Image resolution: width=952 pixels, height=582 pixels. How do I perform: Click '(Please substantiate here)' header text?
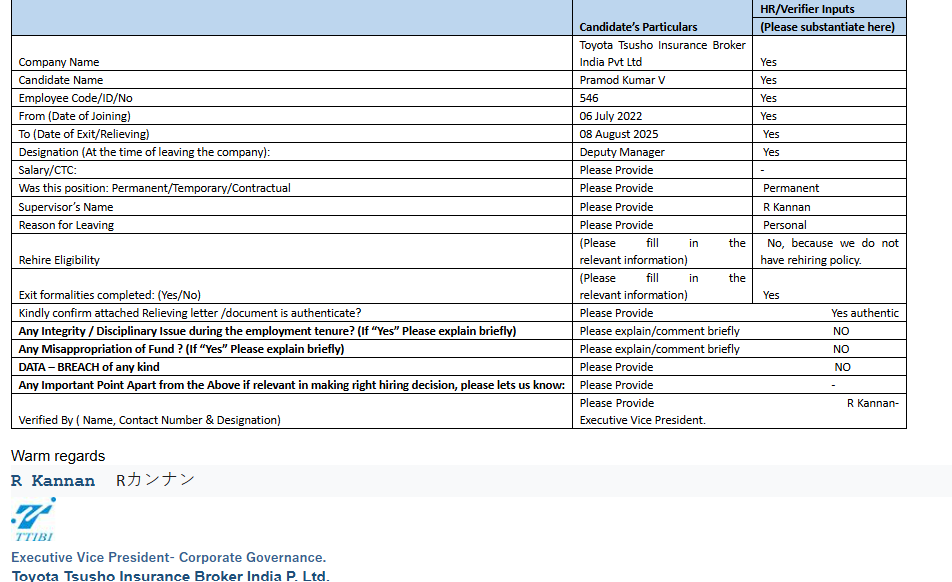coord(827,27)
